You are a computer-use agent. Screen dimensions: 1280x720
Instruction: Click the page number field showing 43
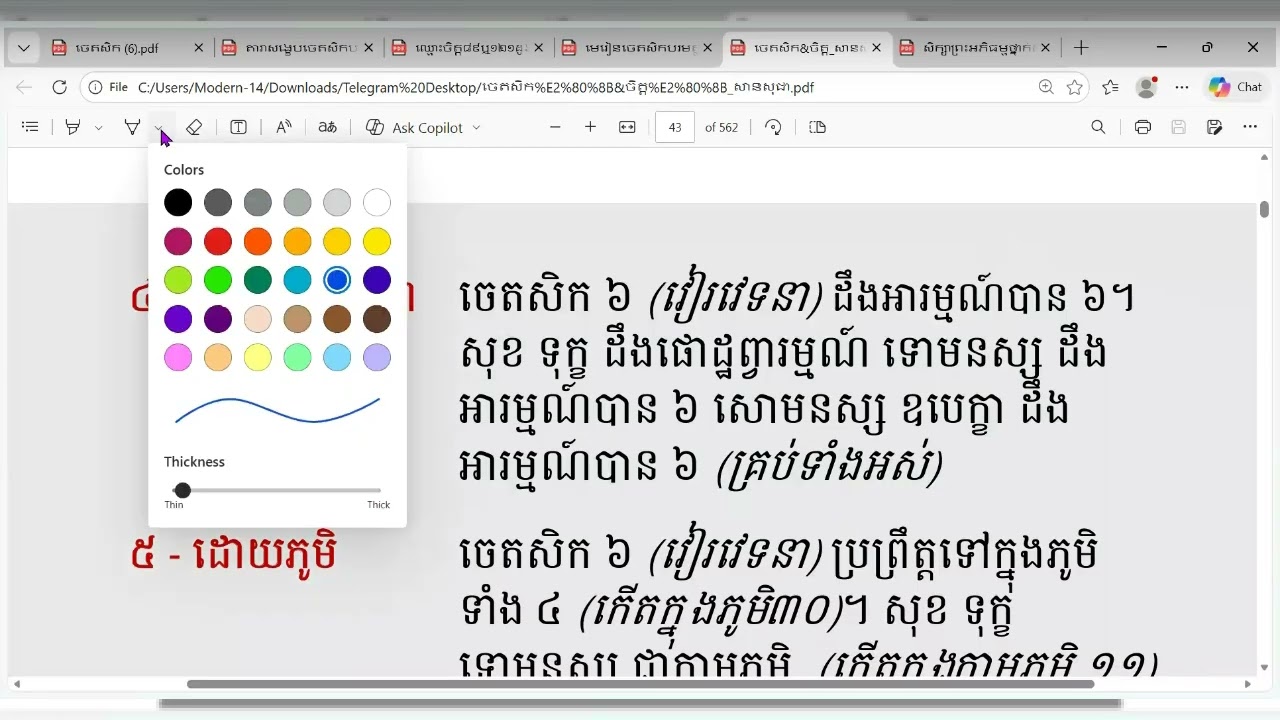click(x=675, y=127)
